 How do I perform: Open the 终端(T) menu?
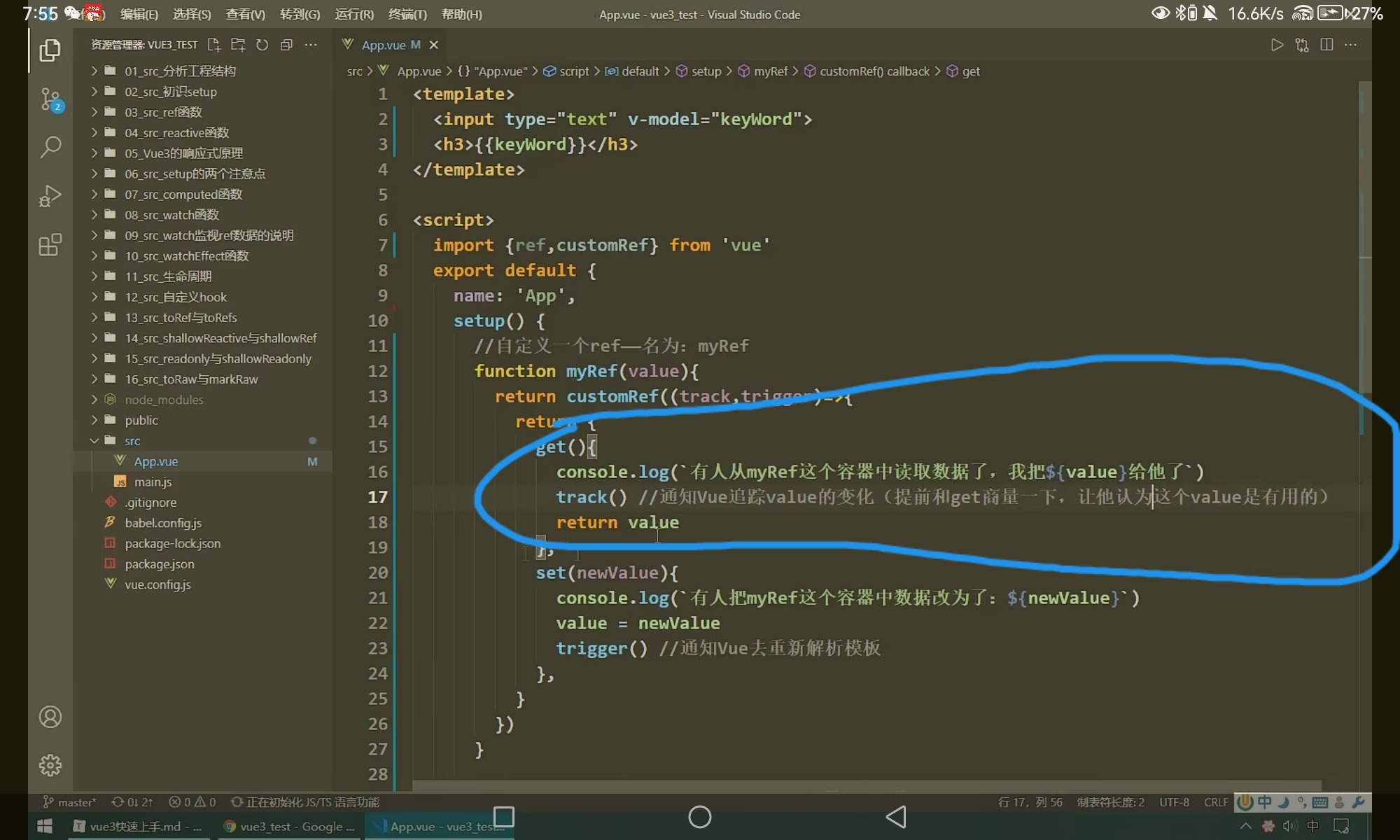407,14
